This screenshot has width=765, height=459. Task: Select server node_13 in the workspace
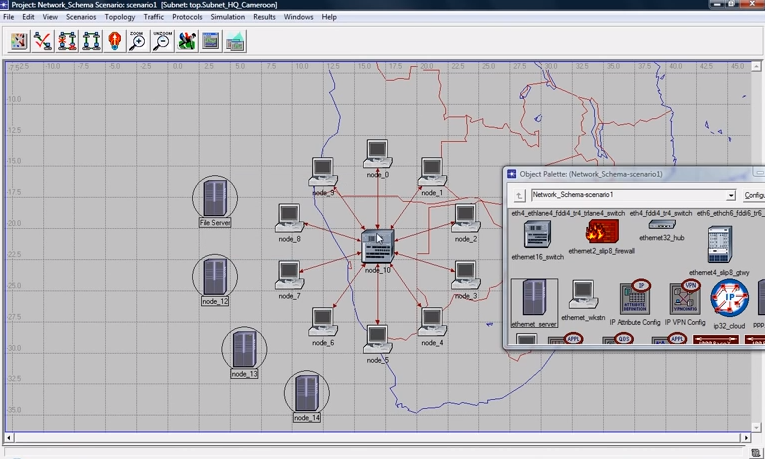click(244, 348)
